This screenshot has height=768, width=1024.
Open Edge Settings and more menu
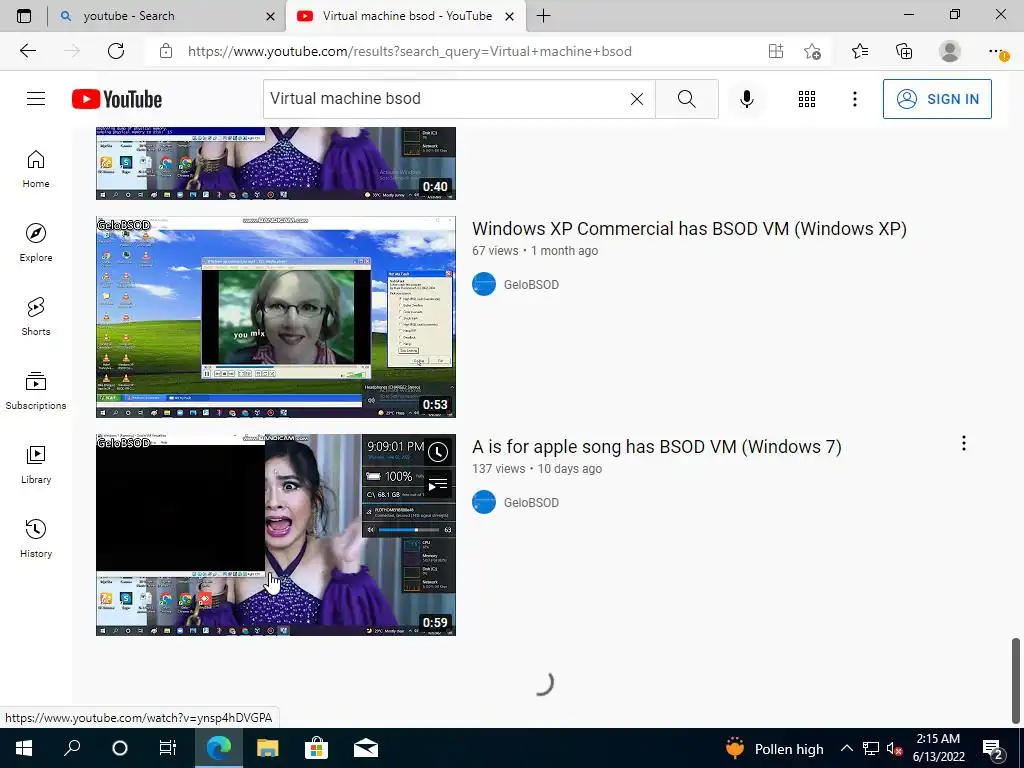997,51
